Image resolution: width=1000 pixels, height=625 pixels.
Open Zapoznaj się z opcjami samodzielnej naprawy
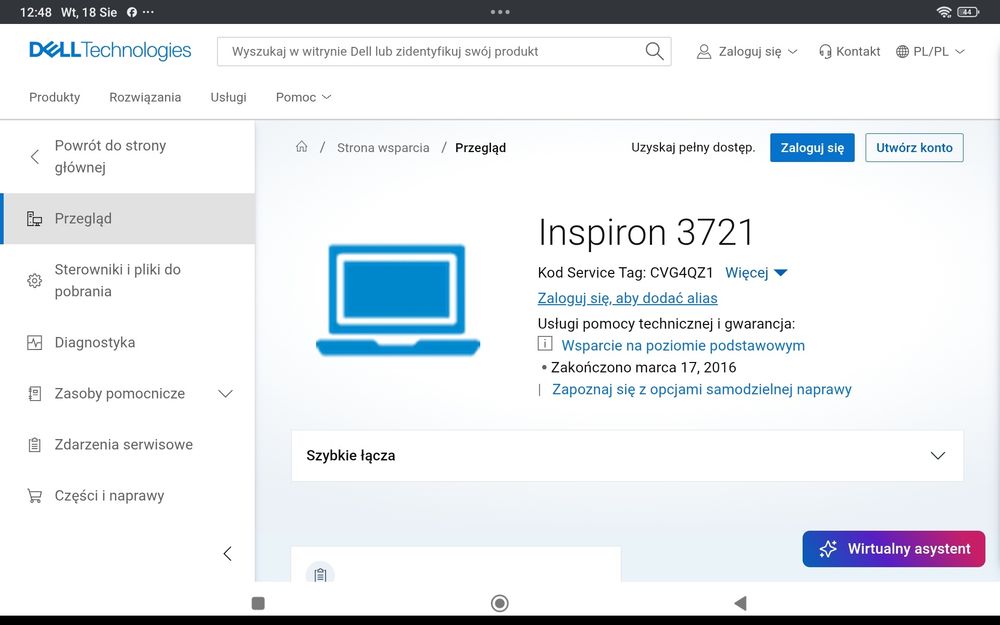click(702, 389)
